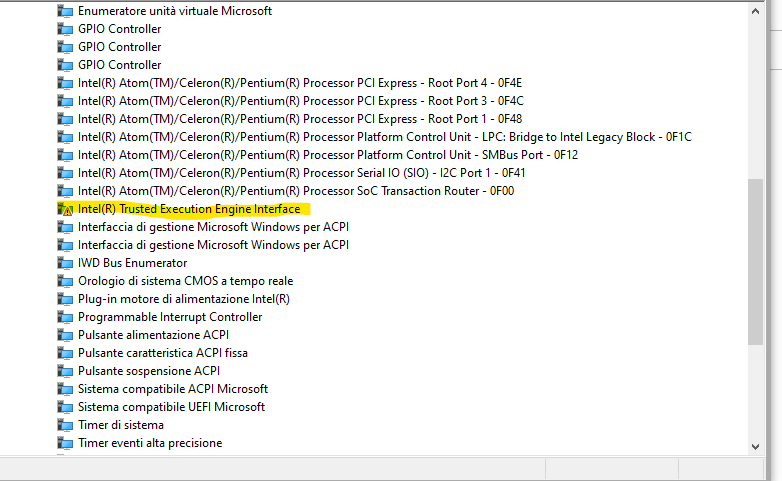Click the icon next to Sistema compatibile UEFI Microsoft
Viewport: 782px width, 481px height.
click(66, 407)
